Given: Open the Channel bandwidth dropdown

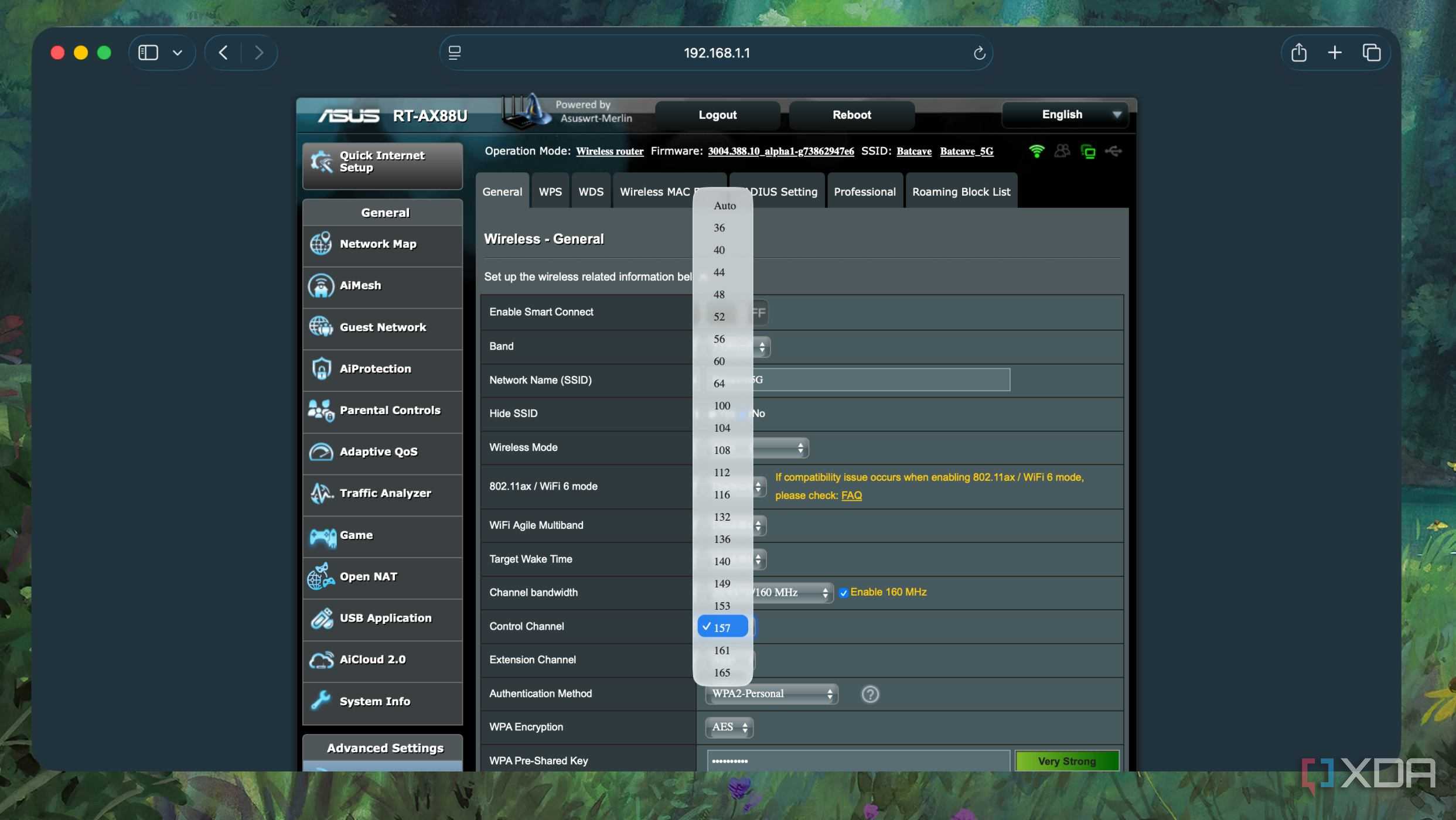Looking at the screenshot, I should [792, 593].
